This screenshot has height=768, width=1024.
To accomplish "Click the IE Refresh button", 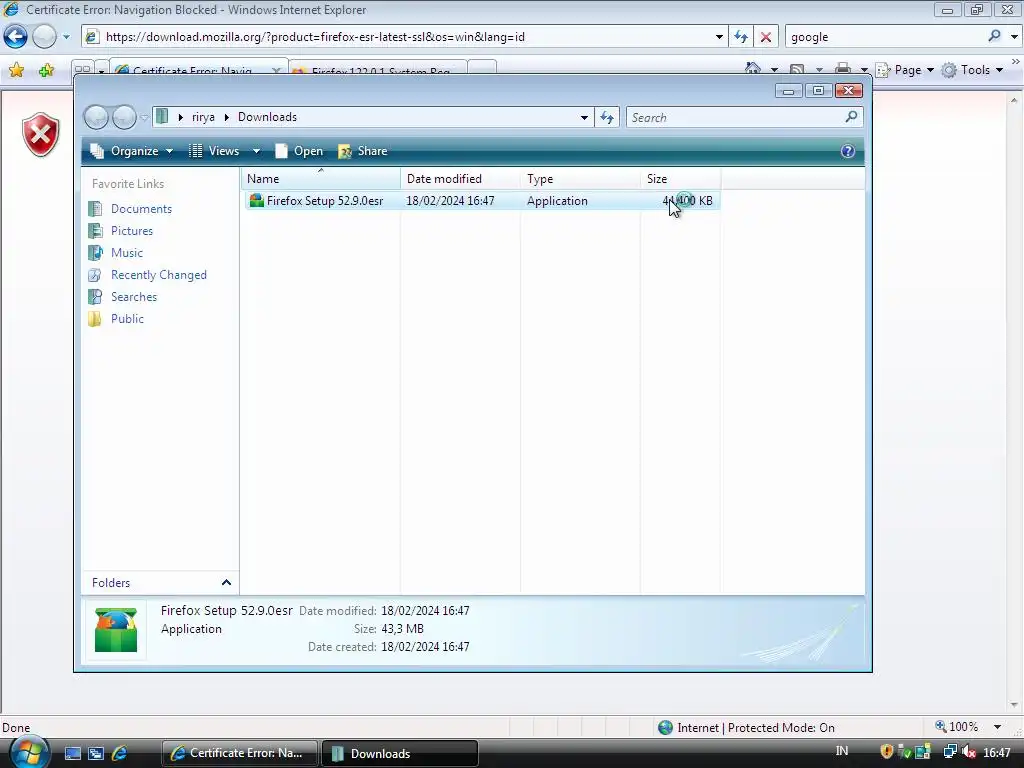I will (741, 37).
